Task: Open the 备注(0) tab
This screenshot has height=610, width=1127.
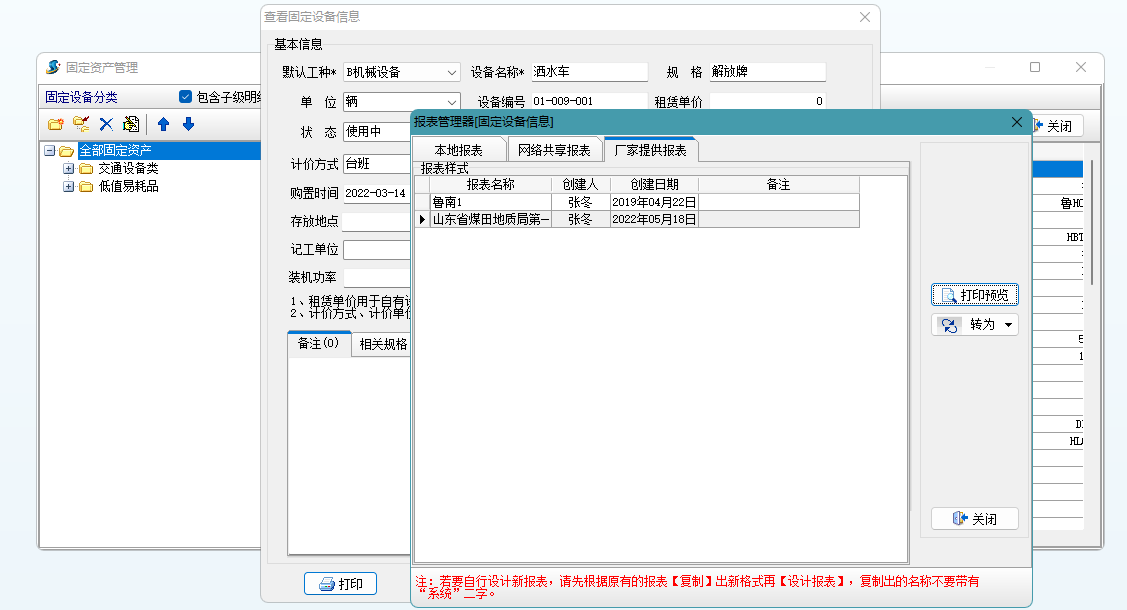Action: 318,344
